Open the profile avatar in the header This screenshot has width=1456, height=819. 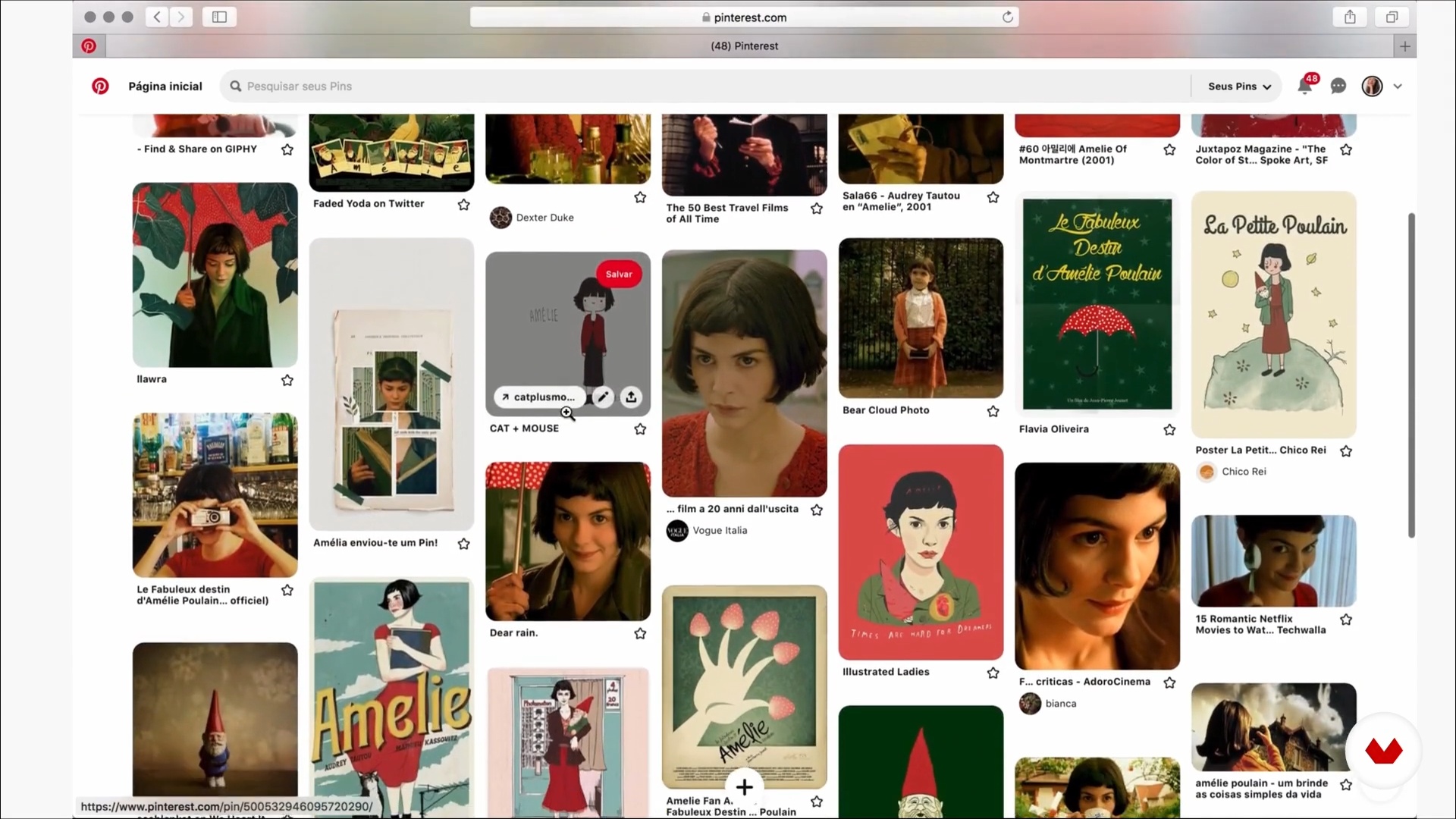pyautogui.click(x=1372, y=86)
